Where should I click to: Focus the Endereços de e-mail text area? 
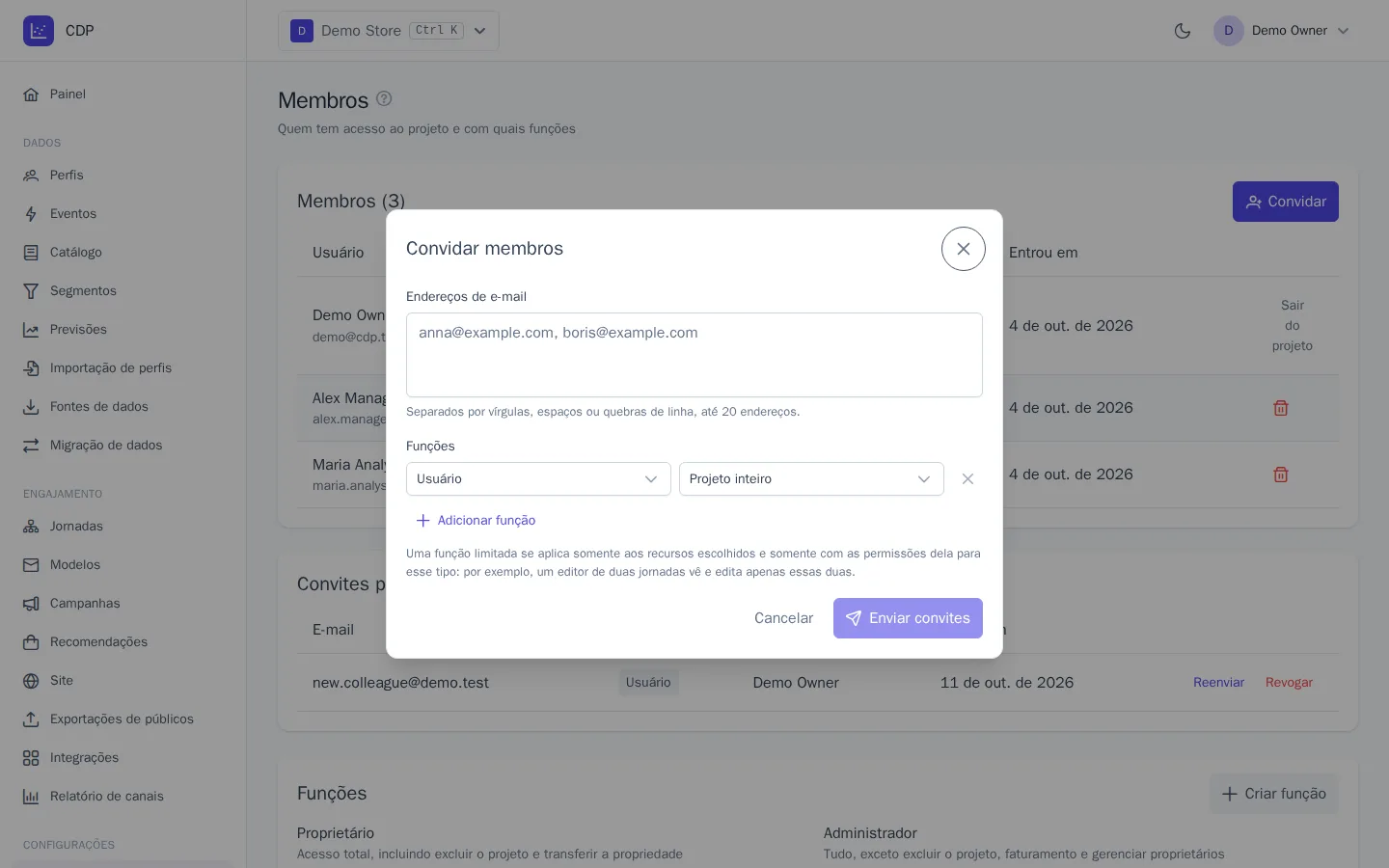click(694, 355)
